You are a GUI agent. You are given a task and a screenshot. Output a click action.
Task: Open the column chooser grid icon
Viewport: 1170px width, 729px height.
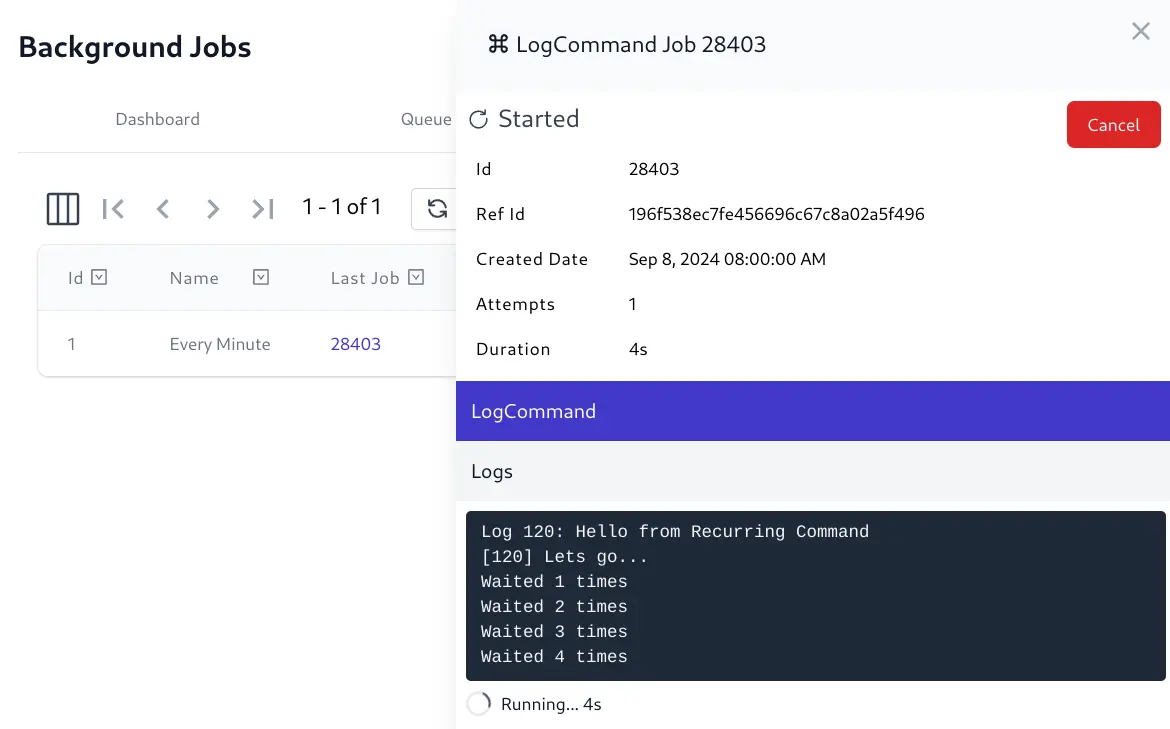pyautogui.click(x=63, y=209)
